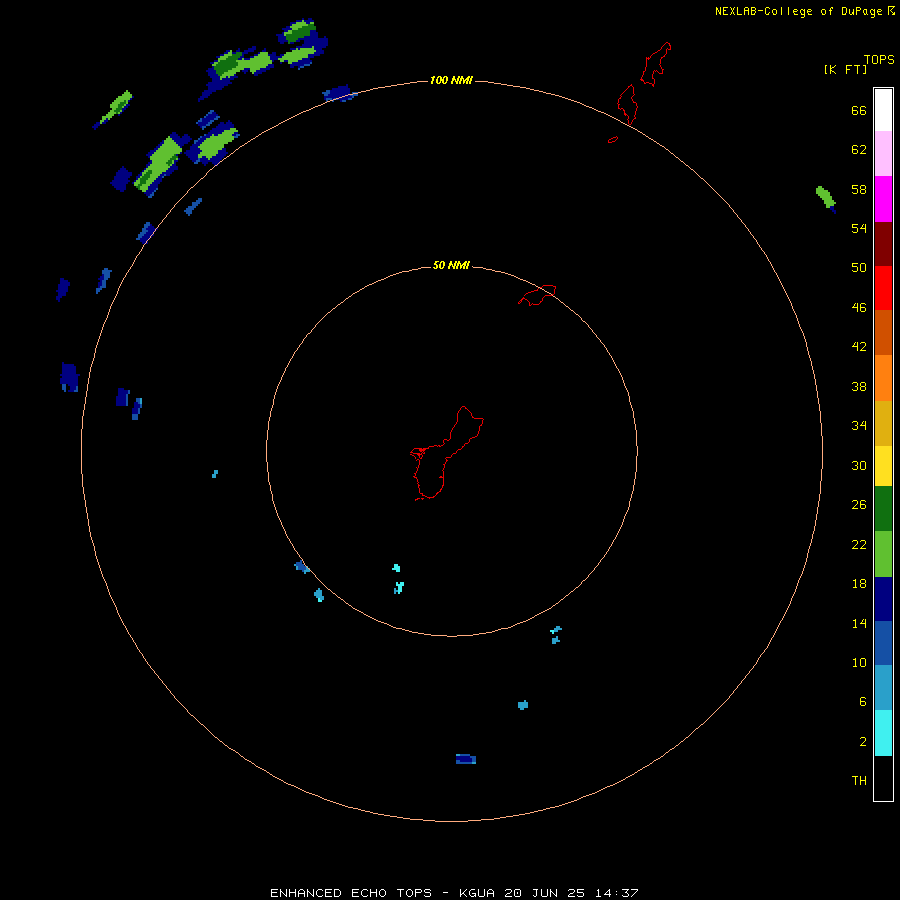This screenshot has height=900, width=900.
Task: Click the light pink legend swatch
Action: [x=883, y=153]
